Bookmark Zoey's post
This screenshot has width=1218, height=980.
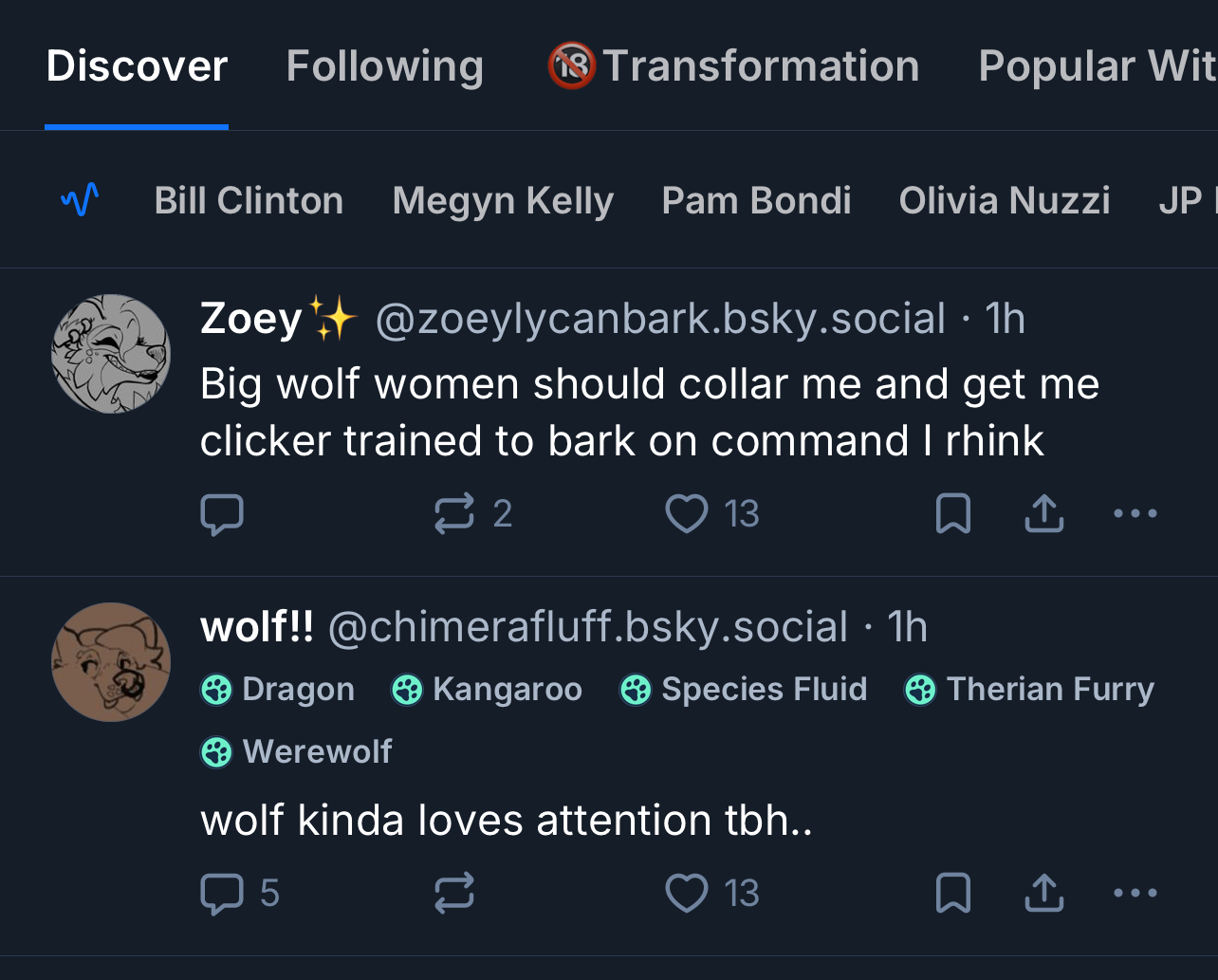952,514
